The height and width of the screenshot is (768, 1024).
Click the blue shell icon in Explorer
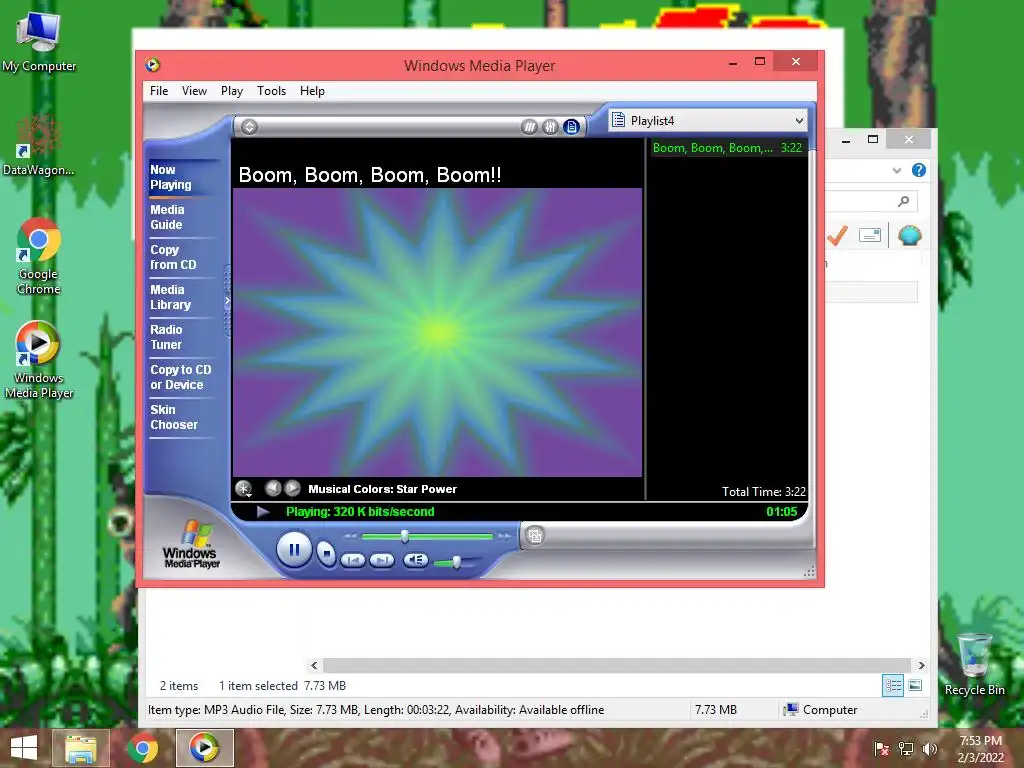[910, 234]
